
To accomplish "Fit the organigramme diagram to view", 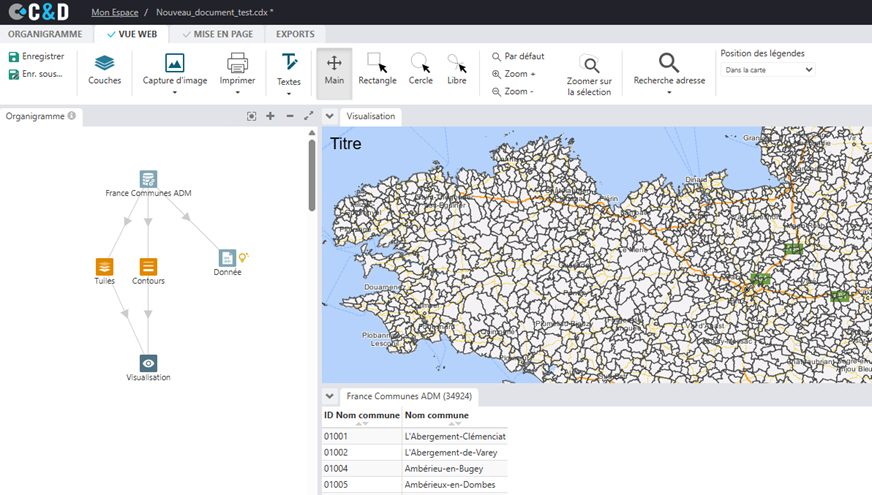I will (x=252, y=116).
